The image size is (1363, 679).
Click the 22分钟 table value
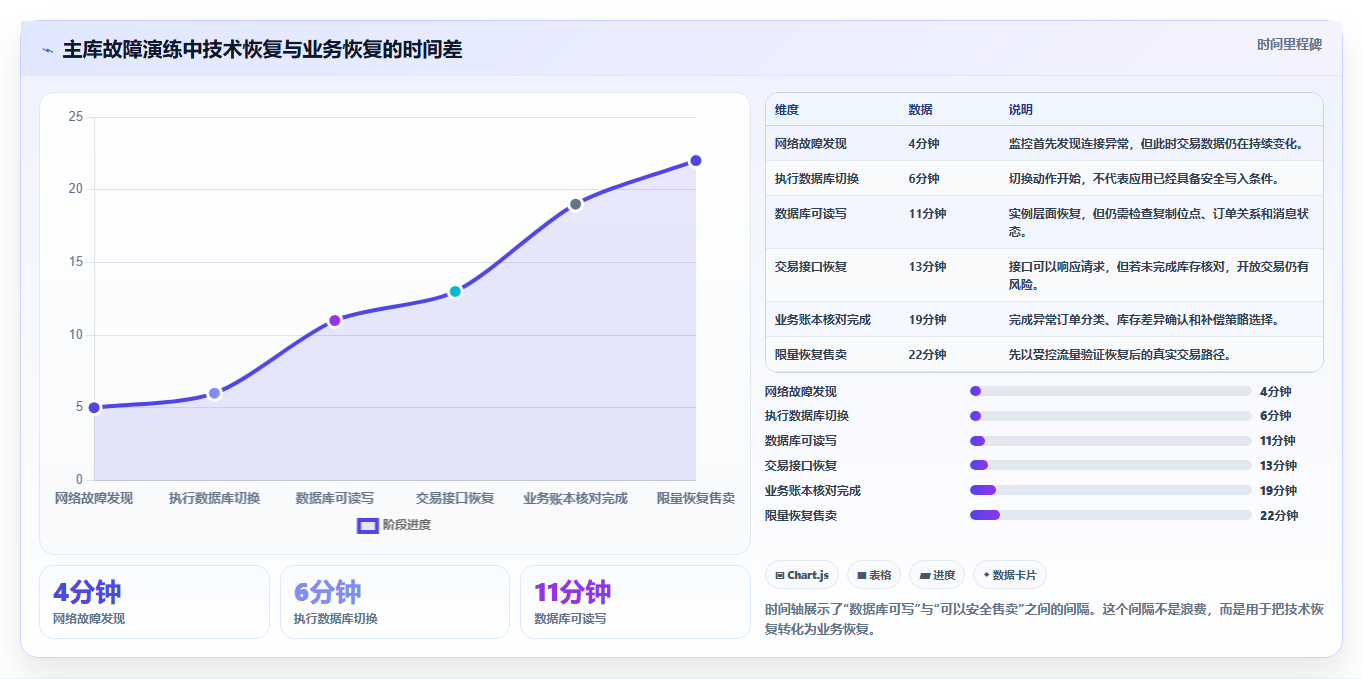(927, 355)
